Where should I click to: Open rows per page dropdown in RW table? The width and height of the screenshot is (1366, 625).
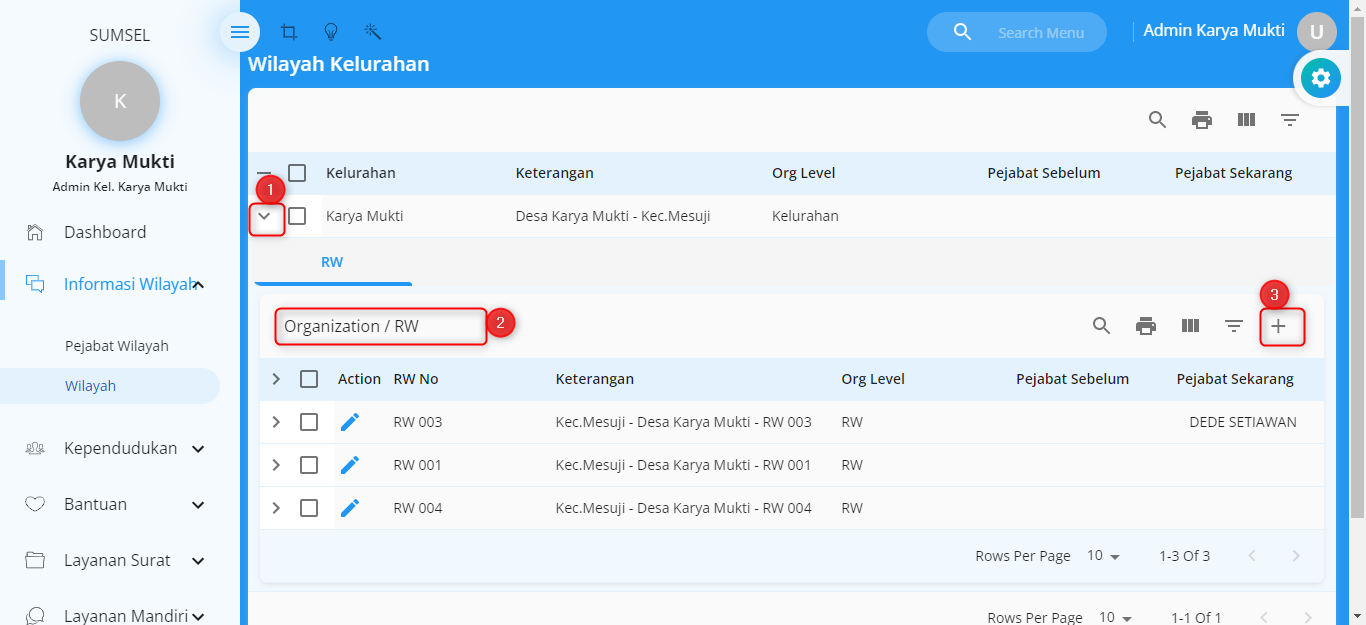(1104, 556)
